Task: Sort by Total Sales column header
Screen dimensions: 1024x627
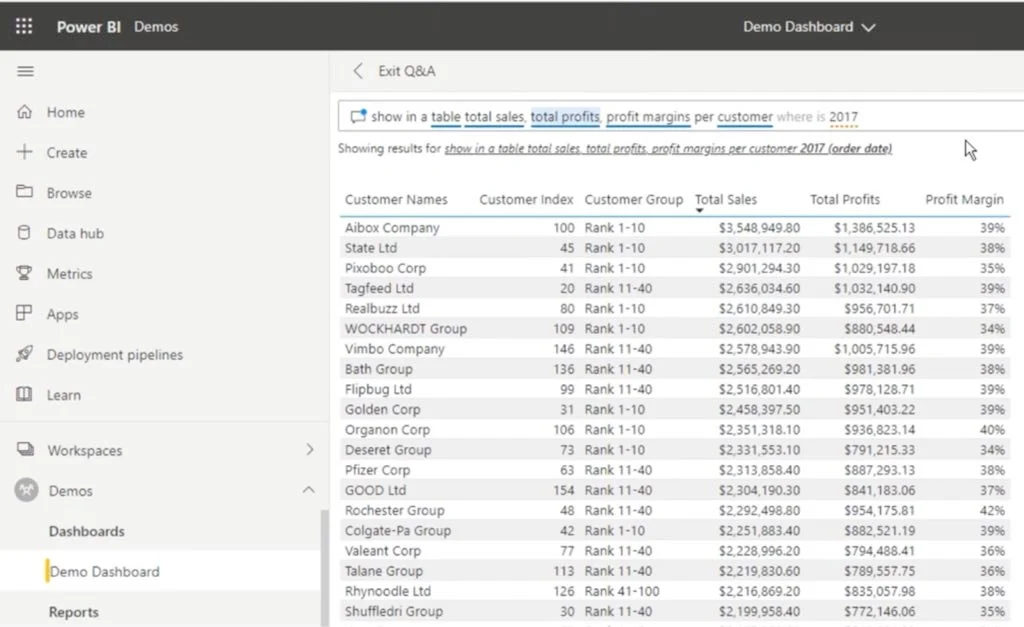Action: click(726, 200)
